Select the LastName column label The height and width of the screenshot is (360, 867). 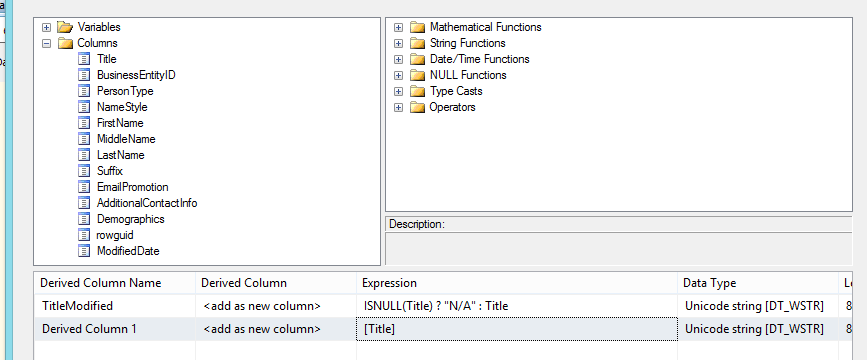(x=121, y=155)
